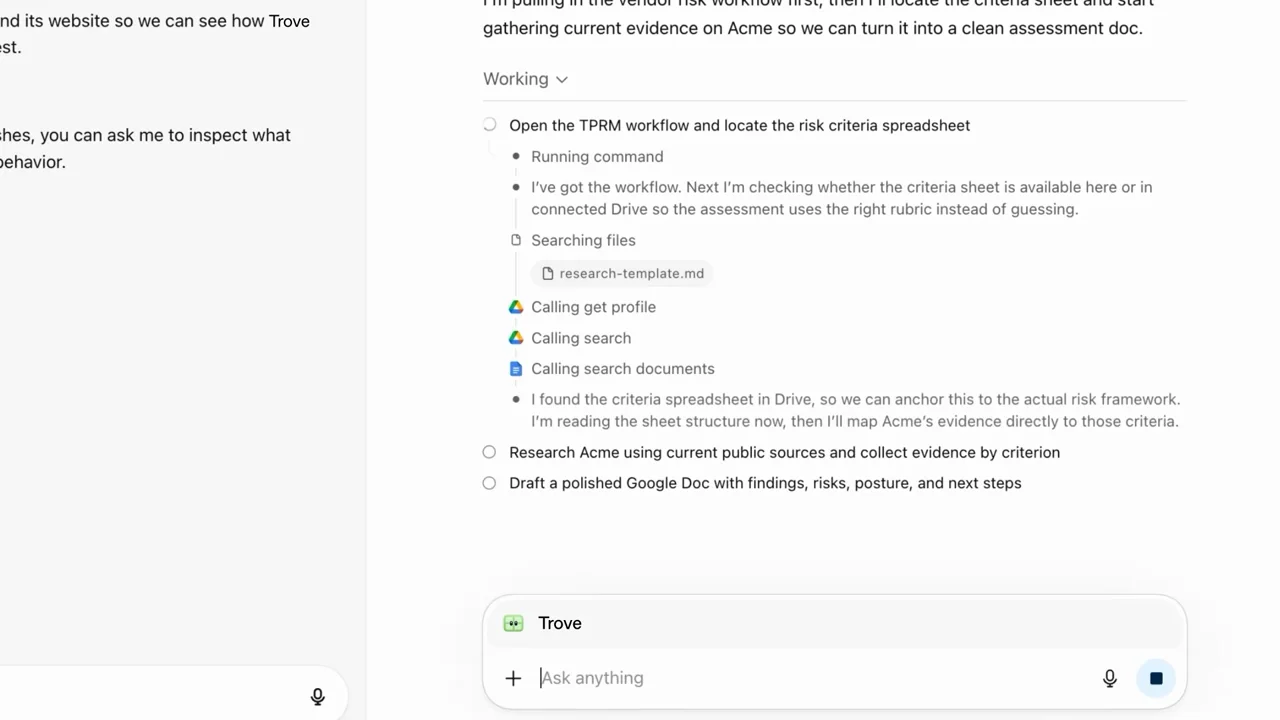Image resolution: width=1280 pixels, height=720 pixels.
Task: Click the microphone icon in the left panel
Action: 317,696
